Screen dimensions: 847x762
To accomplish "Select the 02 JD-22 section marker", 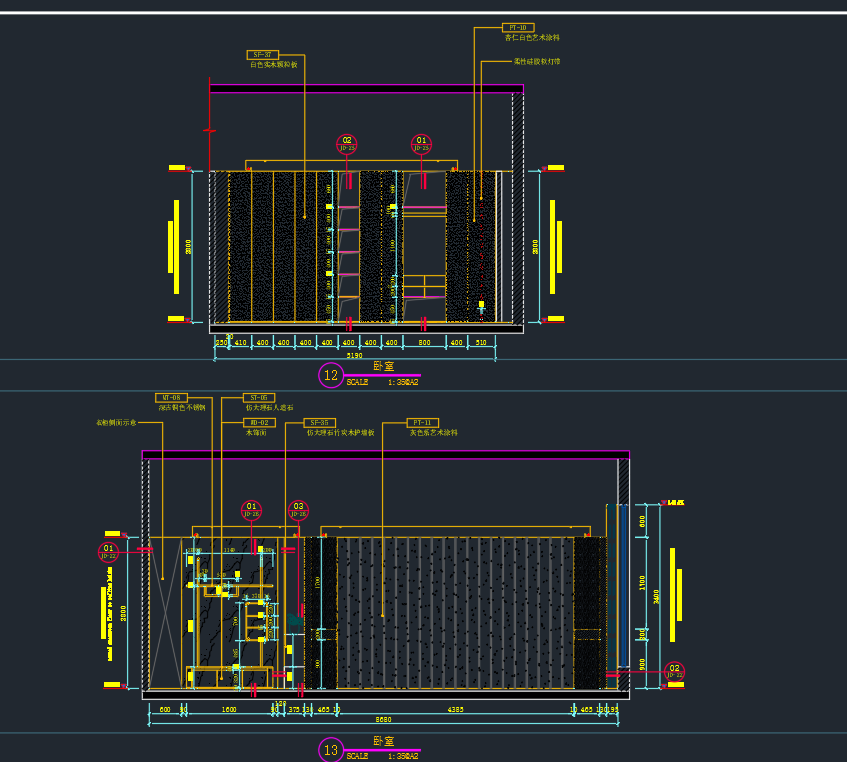I will (674, 671).
